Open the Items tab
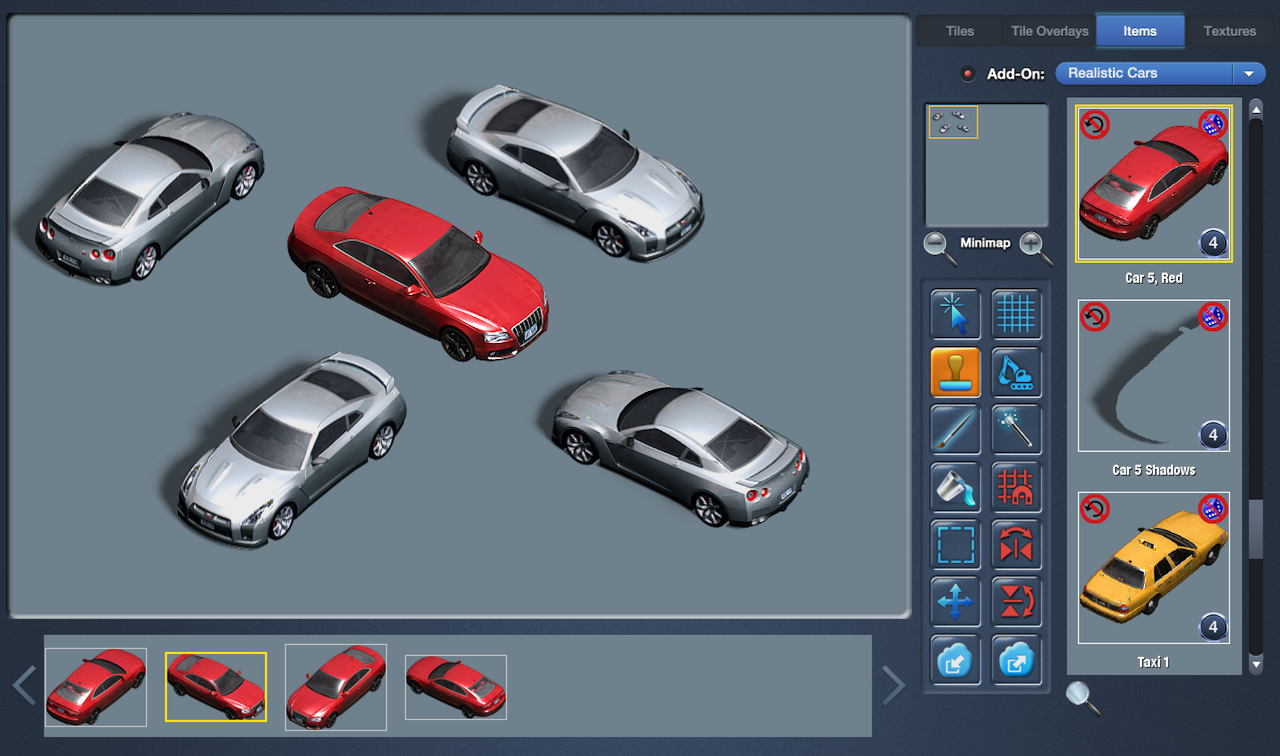Viewport: 1280px width, 756px height. coord(1140,31)
